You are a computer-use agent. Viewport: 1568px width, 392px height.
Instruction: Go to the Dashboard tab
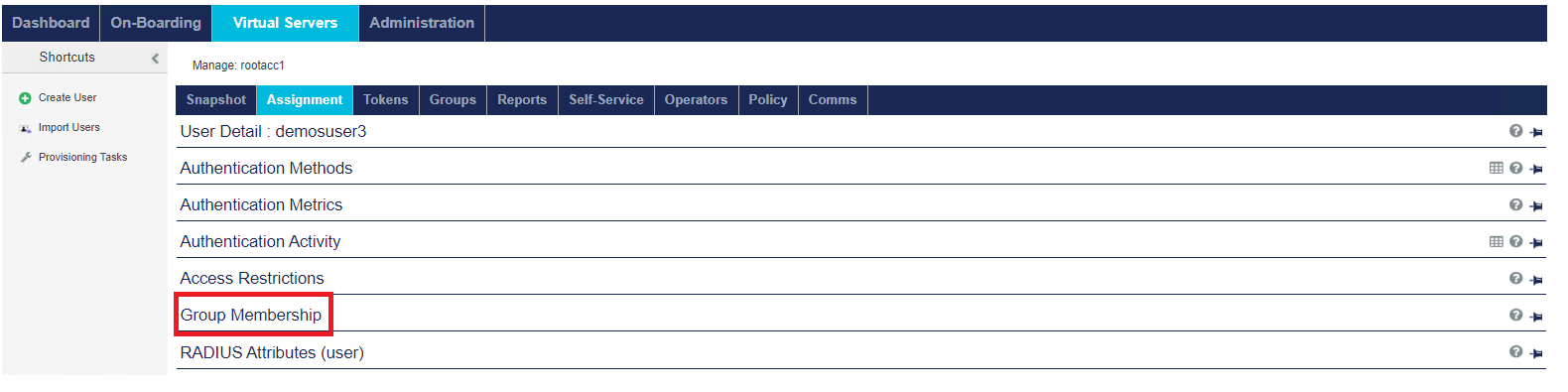[51, 23]
